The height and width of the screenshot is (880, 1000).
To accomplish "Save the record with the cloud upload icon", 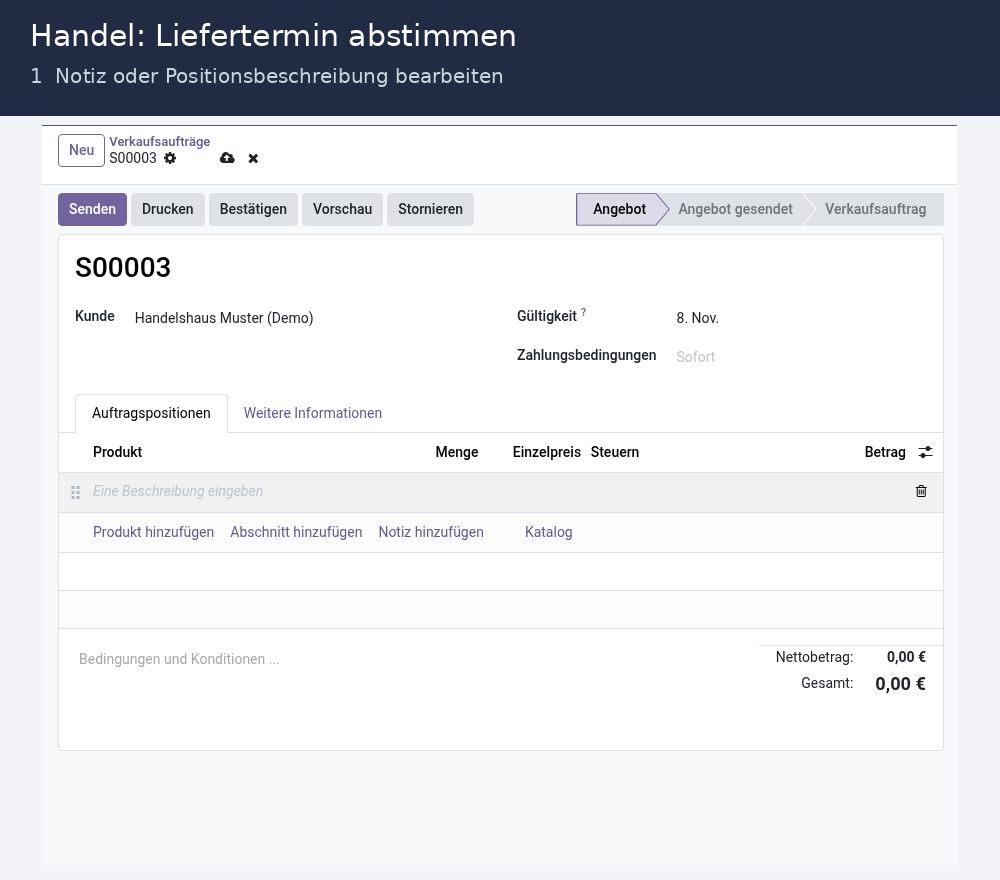I will (227, 158).
